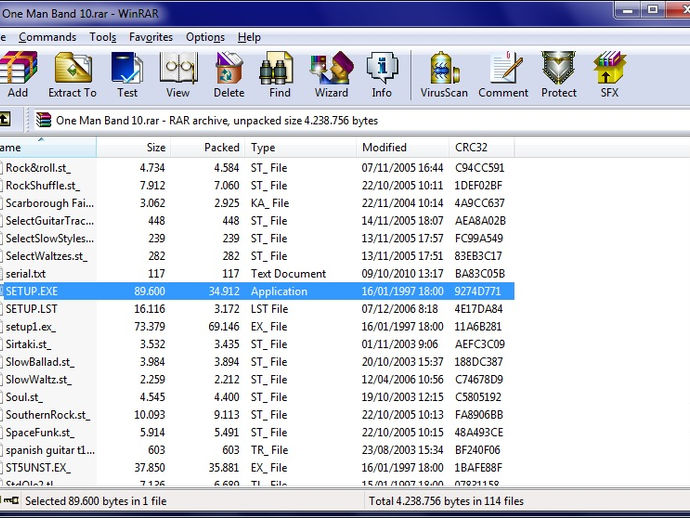Select the SelectSlowStyles... file
690x518 pixels.
pos(50,238)
